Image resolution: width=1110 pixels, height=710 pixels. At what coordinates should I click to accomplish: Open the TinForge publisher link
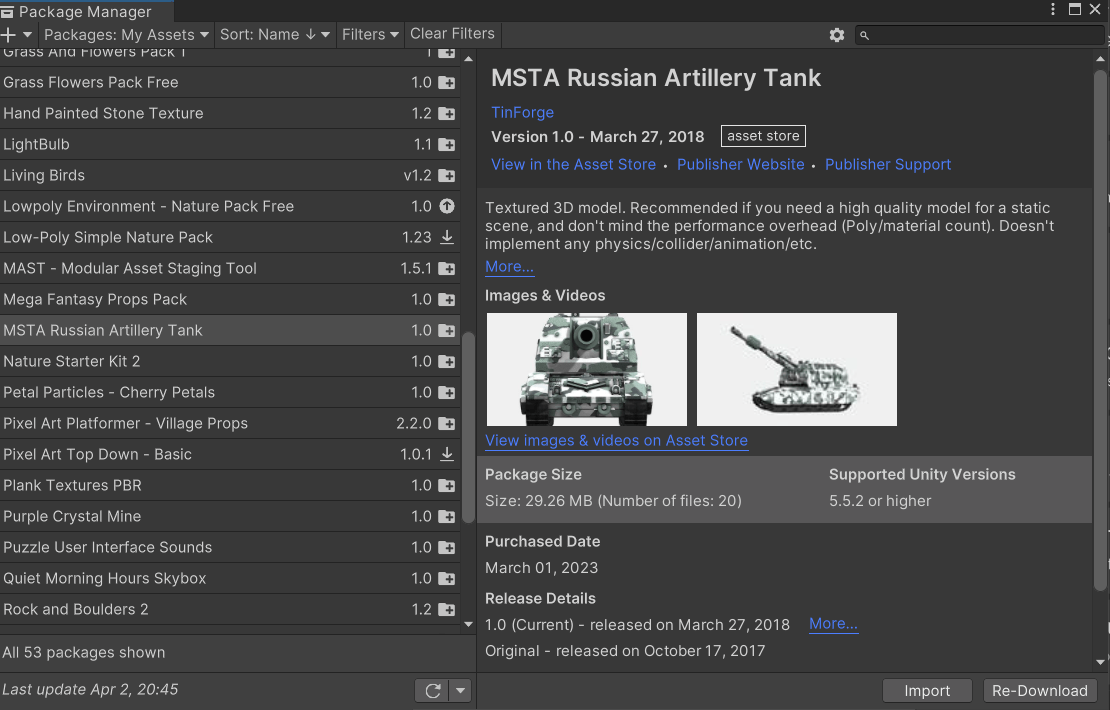pyautogui.click(x=522, y=113)
